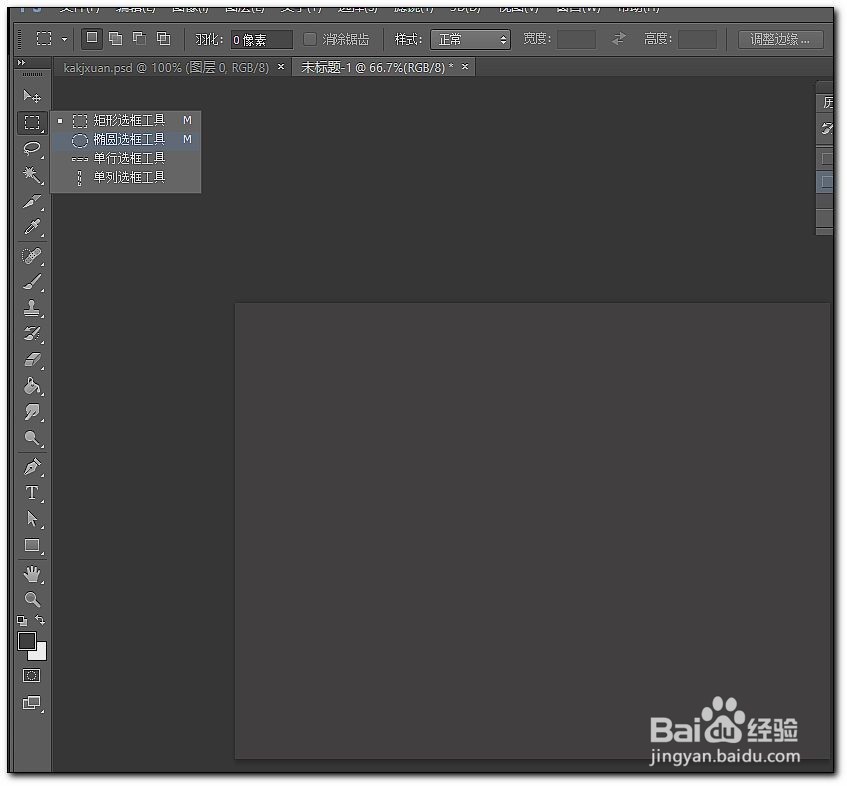Select the Brush tool
Screen dimensions: 847x786
point(32,282)
